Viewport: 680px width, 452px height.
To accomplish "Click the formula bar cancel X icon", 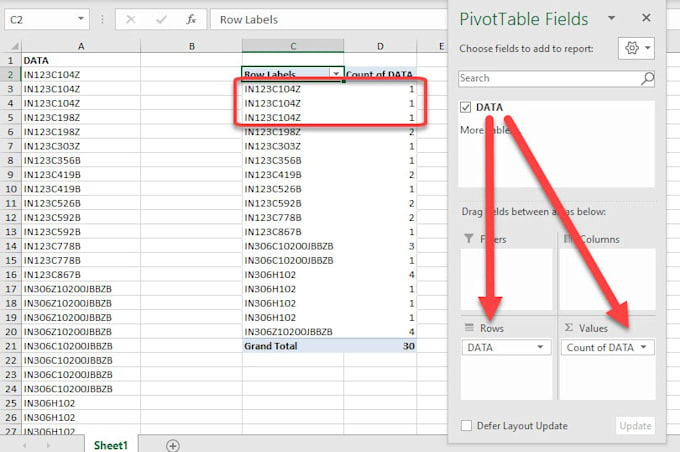I will [x=131, y=20].
